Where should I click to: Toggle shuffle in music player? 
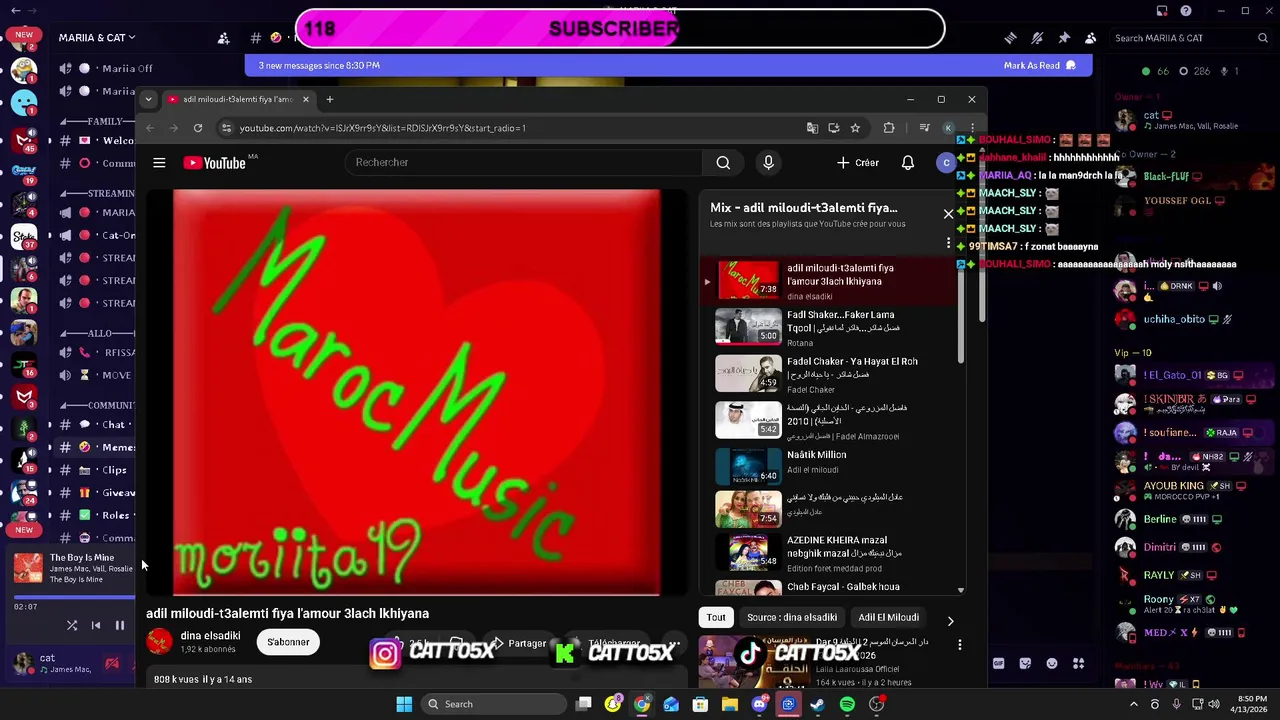tap(72, 626)
